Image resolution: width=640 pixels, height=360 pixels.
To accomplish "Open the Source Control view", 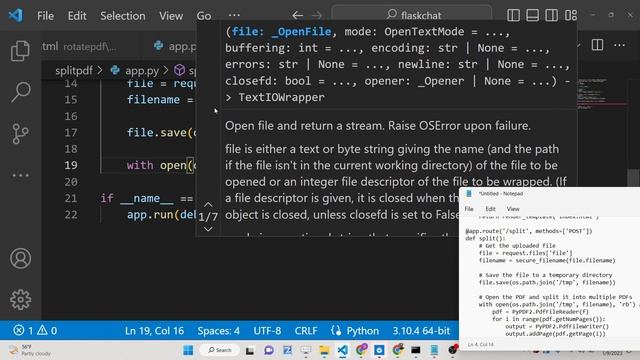I will click(20, 133).
